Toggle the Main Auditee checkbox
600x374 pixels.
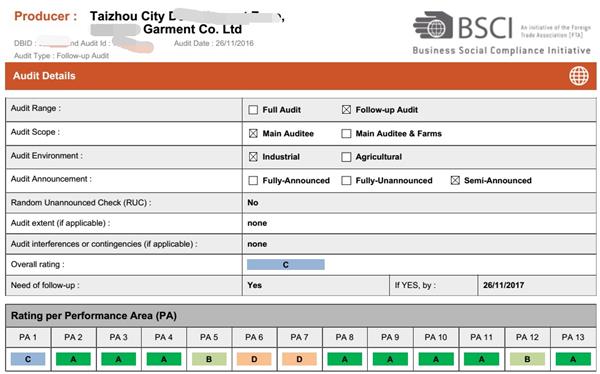pos(253,134)
